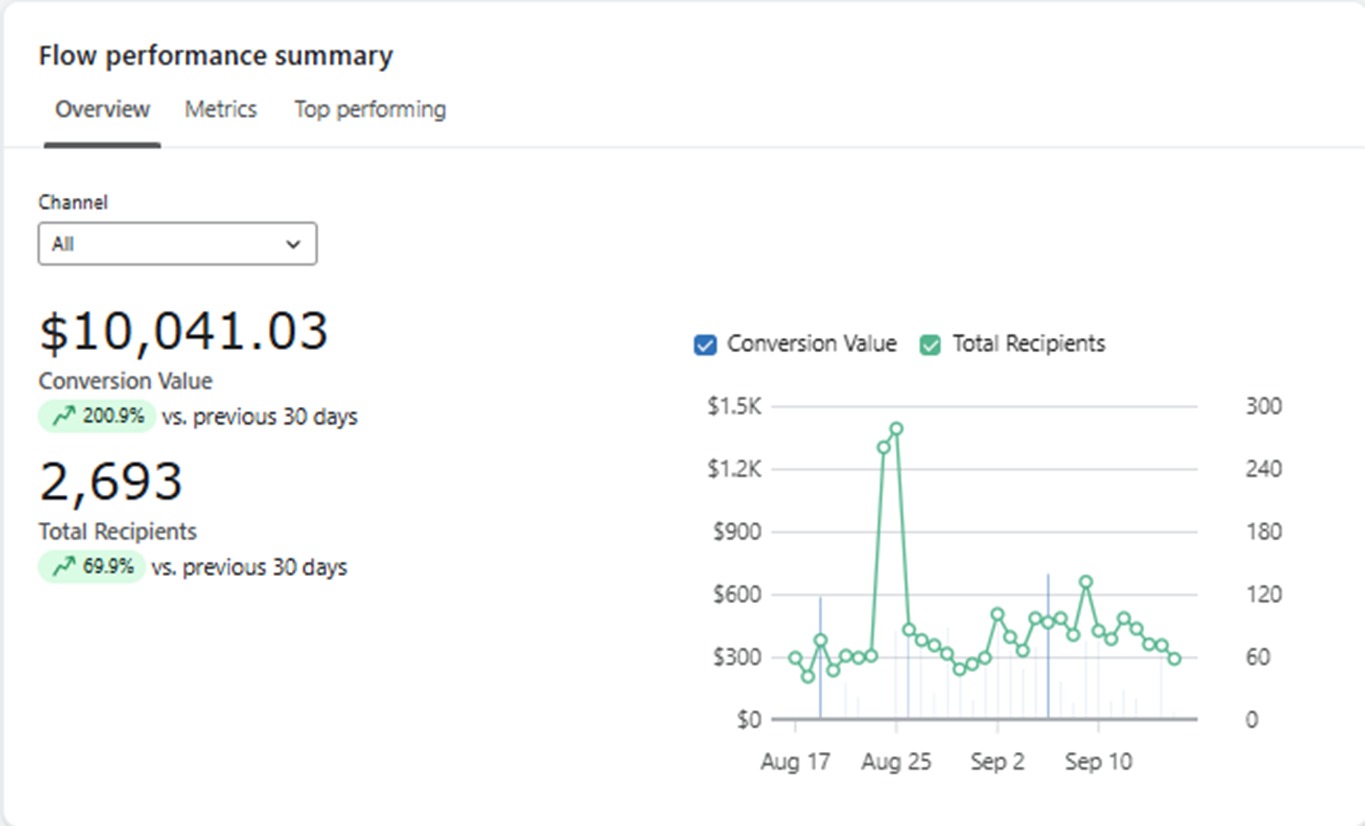Viewport: 1365px width, 826px height.
Task: Click the highest peak data point on chart
Action: [896, 429]
